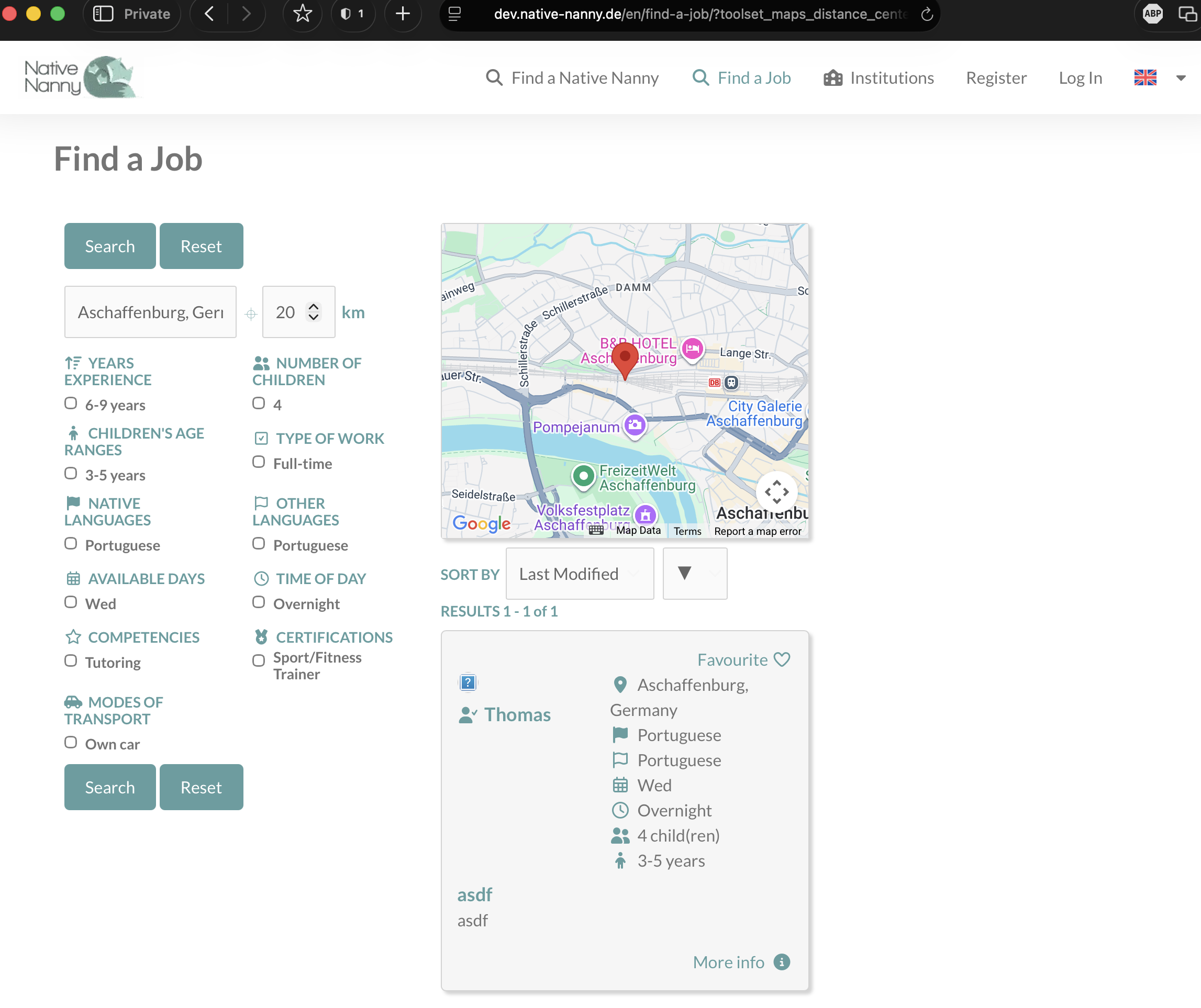This screenshot has width=1201, height=1008.
Task: Tick the Own car checkbox
Action: coord(71,742)
